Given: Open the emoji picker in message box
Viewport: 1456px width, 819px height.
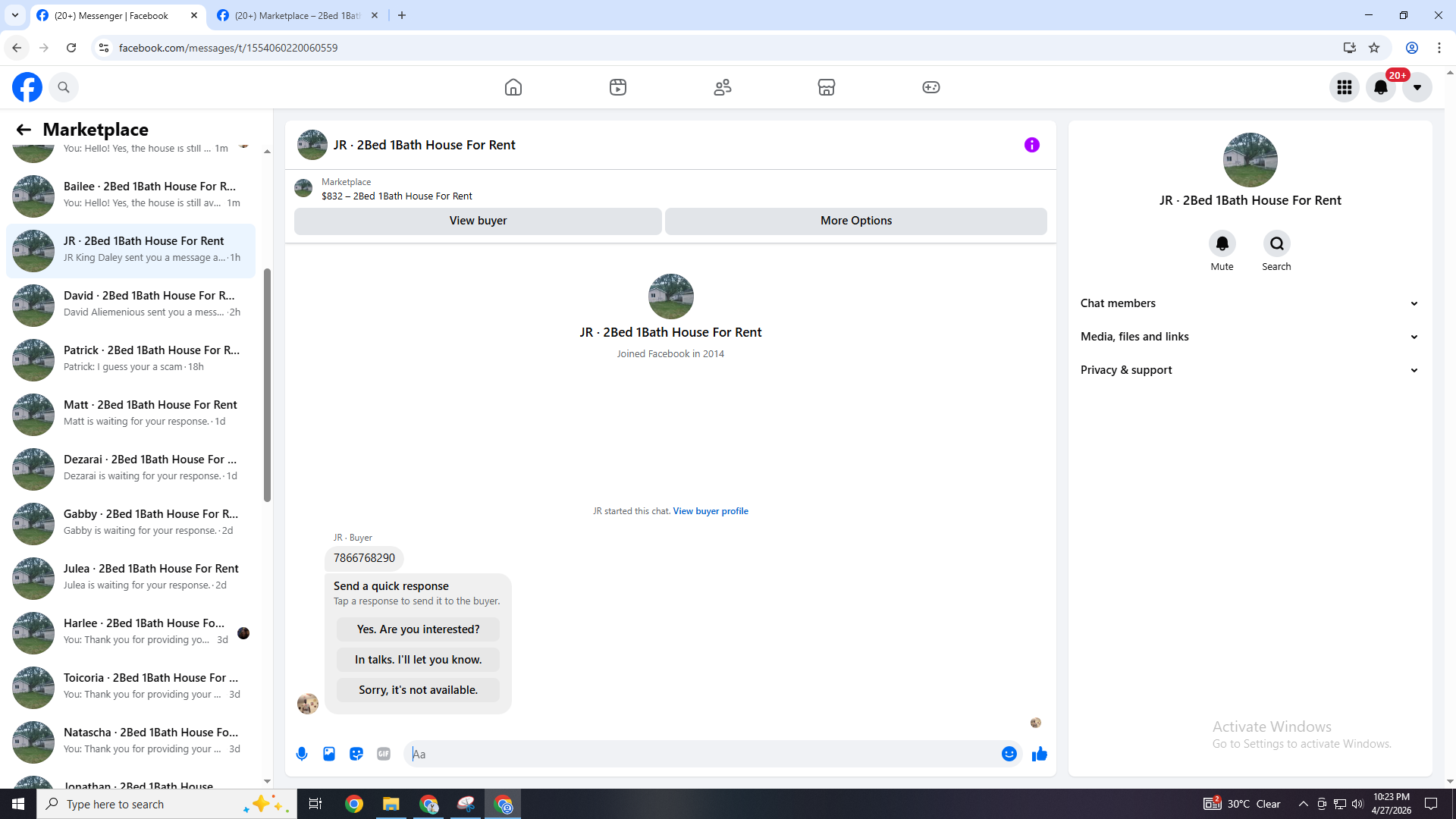Looking at the screenshot, I should point(1009,754).
